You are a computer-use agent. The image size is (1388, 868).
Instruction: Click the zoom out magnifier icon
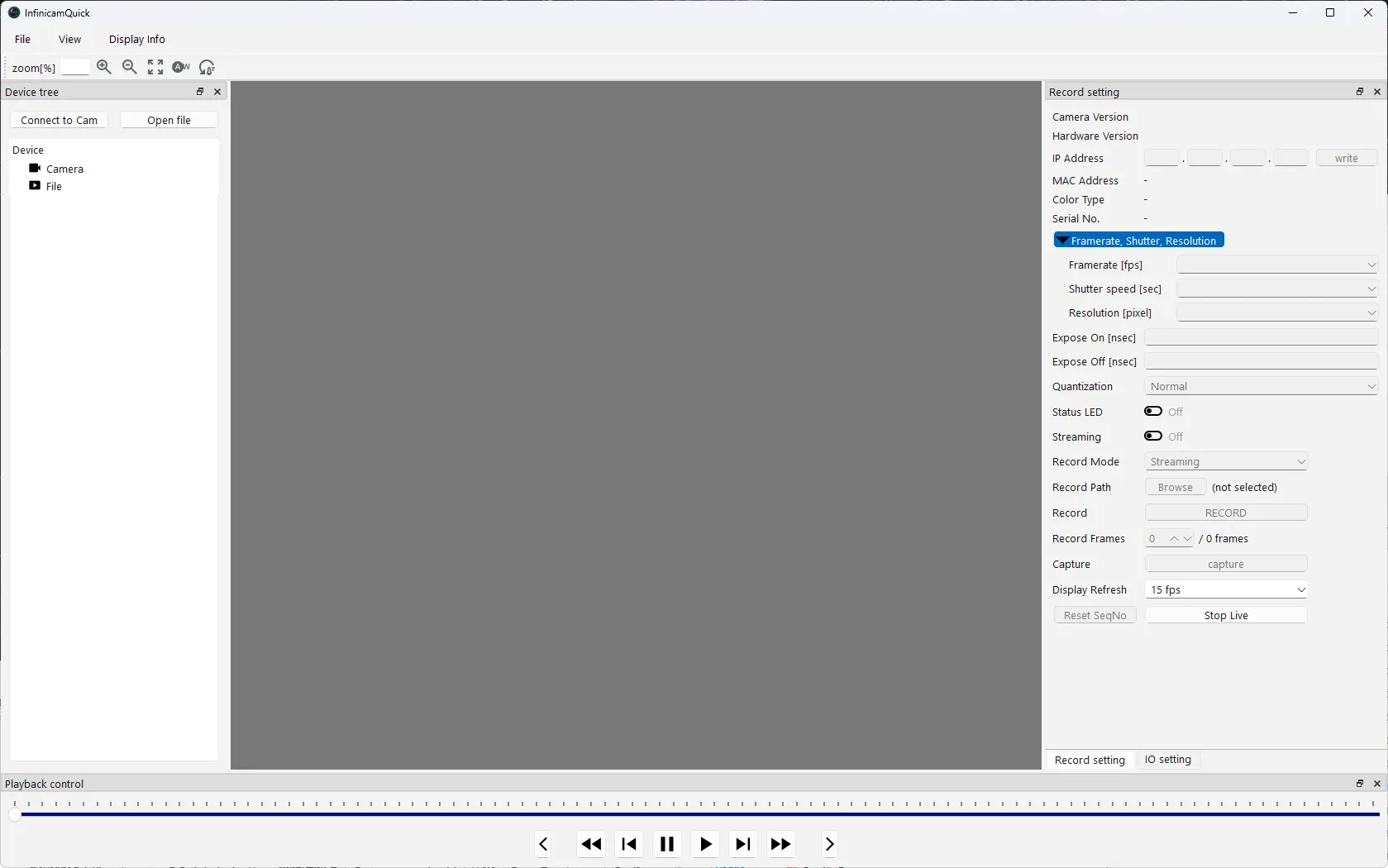pyautogui.click(x=130, y=67)
